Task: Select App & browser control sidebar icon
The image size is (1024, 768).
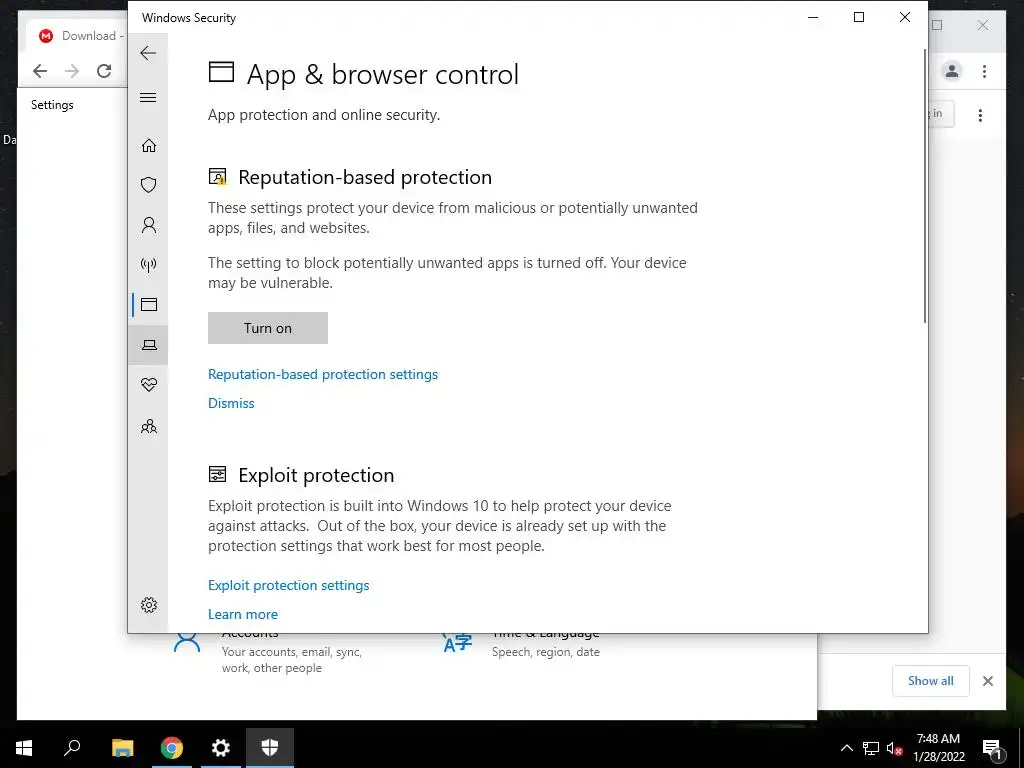Action: (x=149, y=304)
